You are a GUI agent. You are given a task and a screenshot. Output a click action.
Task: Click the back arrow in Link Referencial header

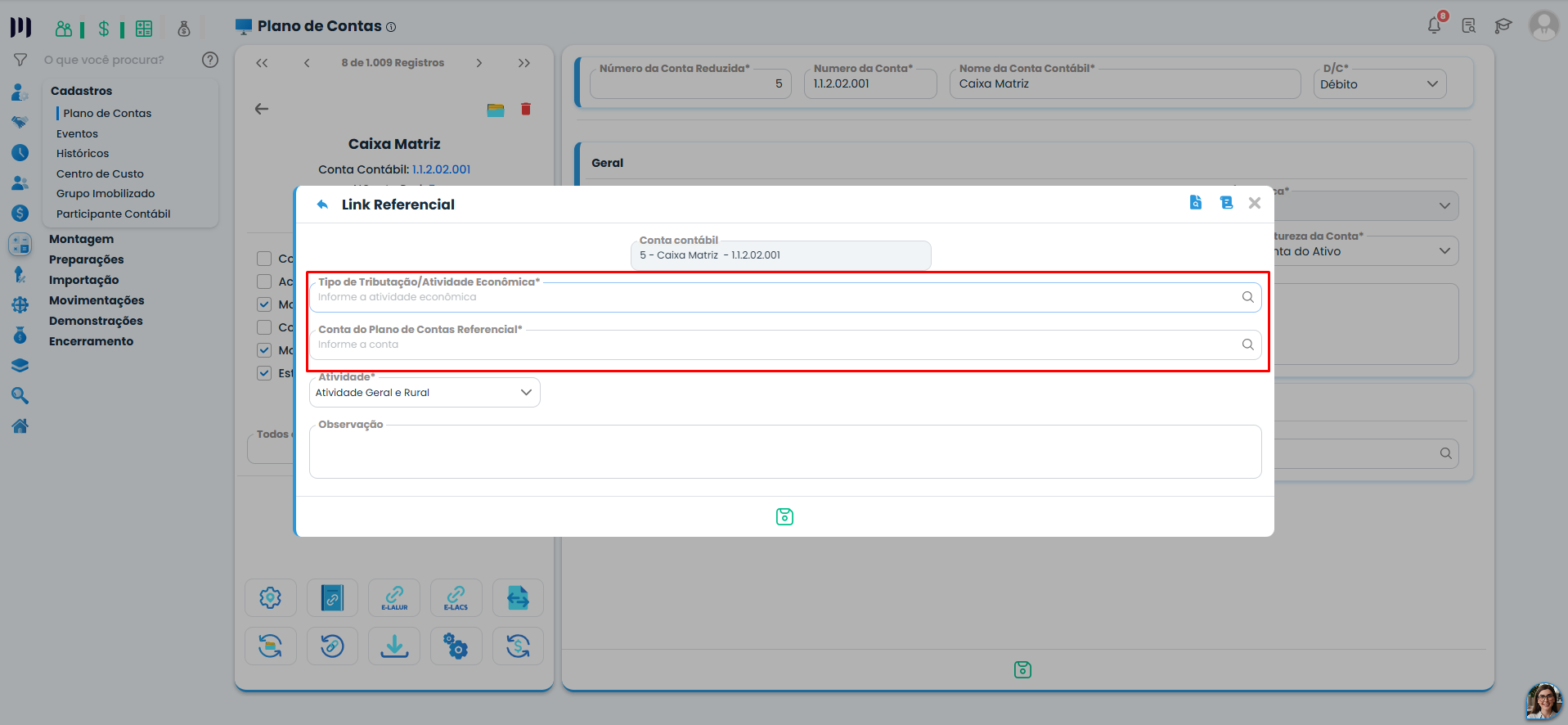click(x=323, y=205)
